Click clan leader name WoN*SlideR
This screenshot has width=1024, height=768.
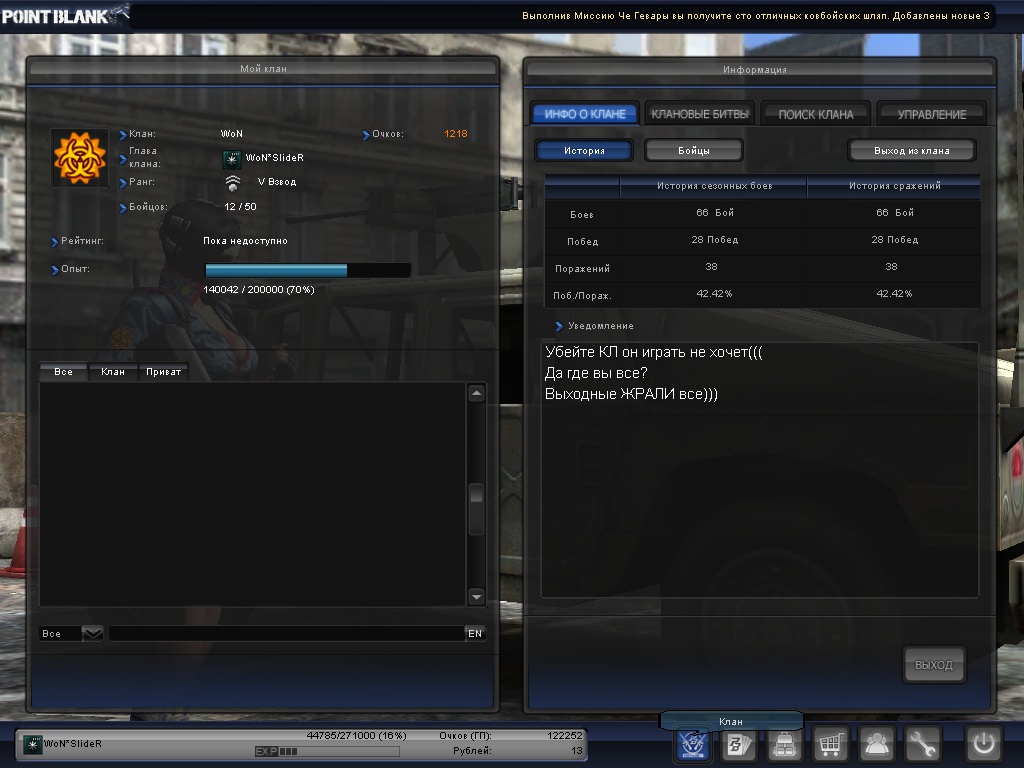pyautogui.click(x=274, y=157)
